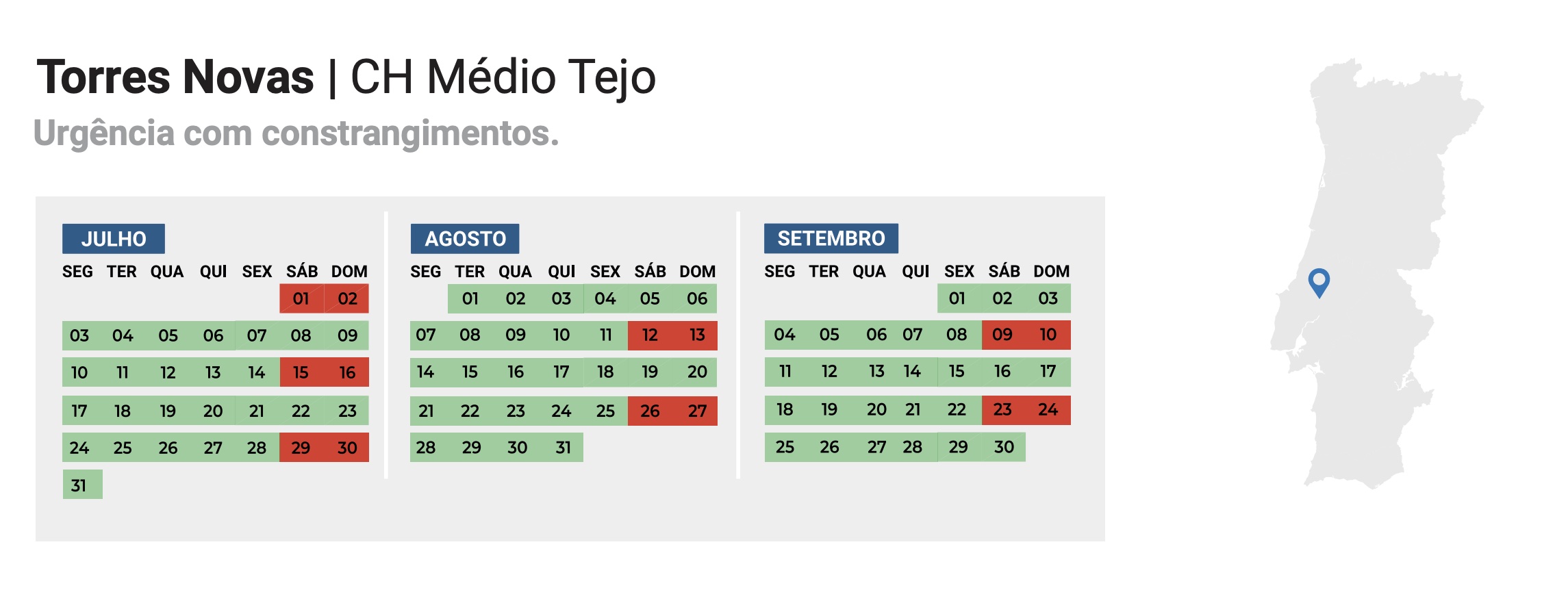The width and height of the screenshot is (1568, 590).
Task: Pick green day 31 in August
Action: click(x=563, y=448)
